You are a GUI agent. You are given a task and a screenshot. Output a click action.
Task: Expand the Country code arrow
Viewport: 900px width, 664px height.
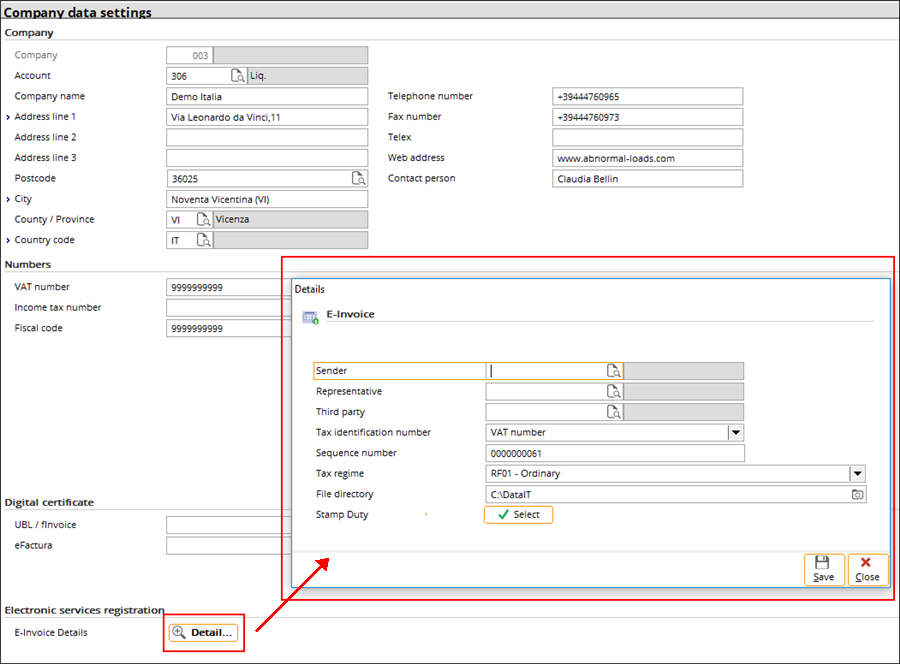click(x=8, y=241)
